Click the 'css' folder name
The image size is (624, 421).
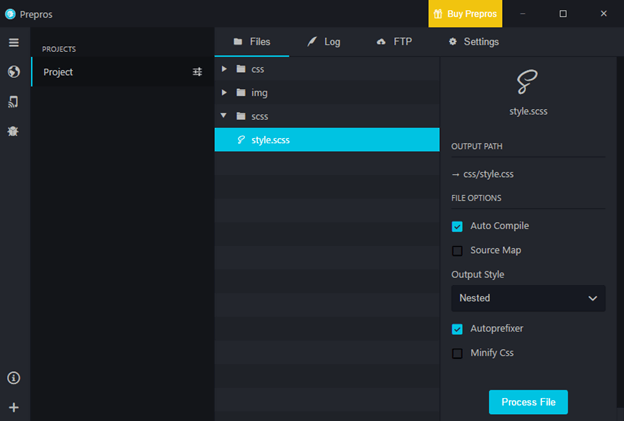pyautogui.click(x=257, y=69)
